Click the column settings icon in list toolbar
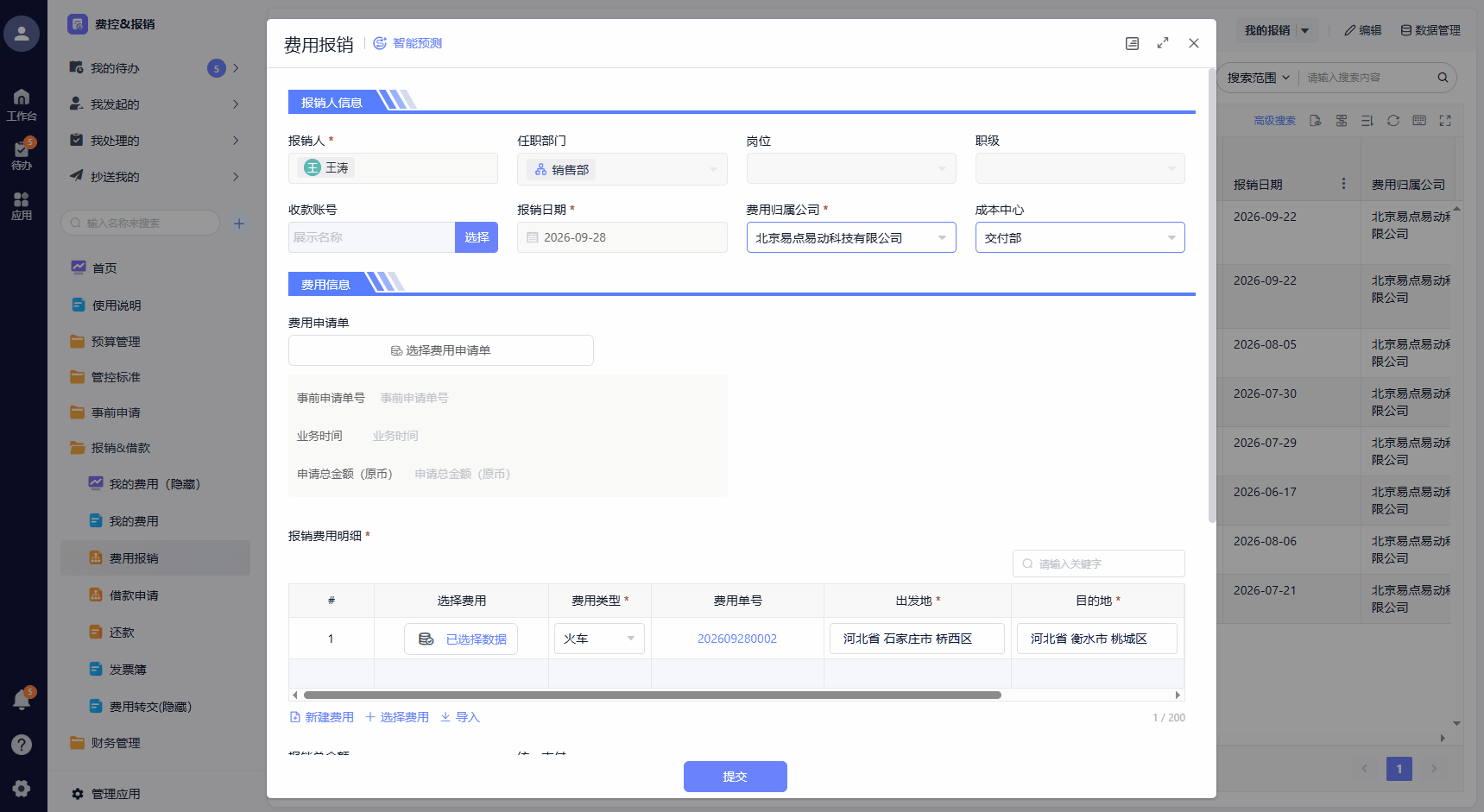The image size is (1484, 812). pyautogui.click(x=1342, y=121)
